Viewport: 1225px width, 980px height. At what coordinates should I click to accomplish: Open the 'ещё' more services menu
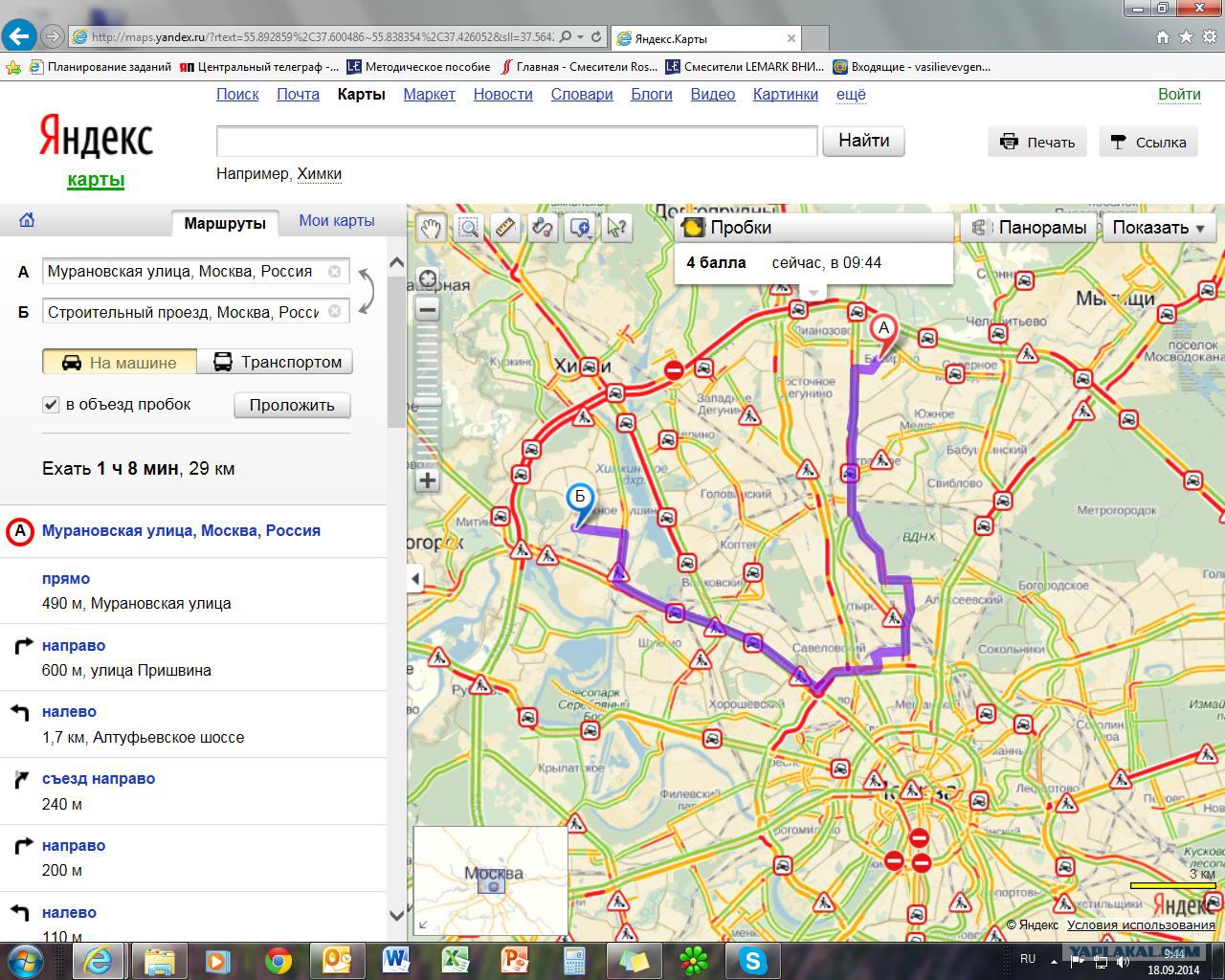coord(851,95)
